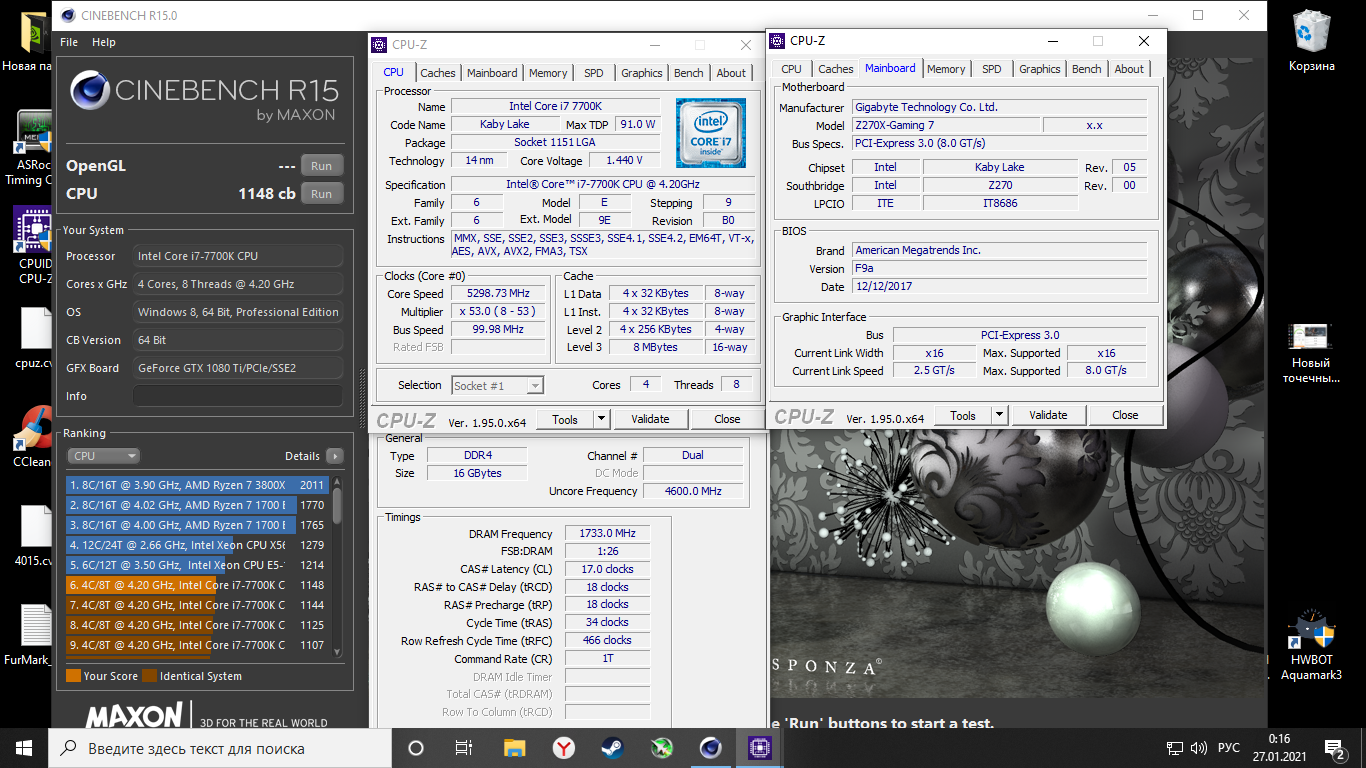Open the CPU ranking type dropdown in Cinebench

point(104,456)
